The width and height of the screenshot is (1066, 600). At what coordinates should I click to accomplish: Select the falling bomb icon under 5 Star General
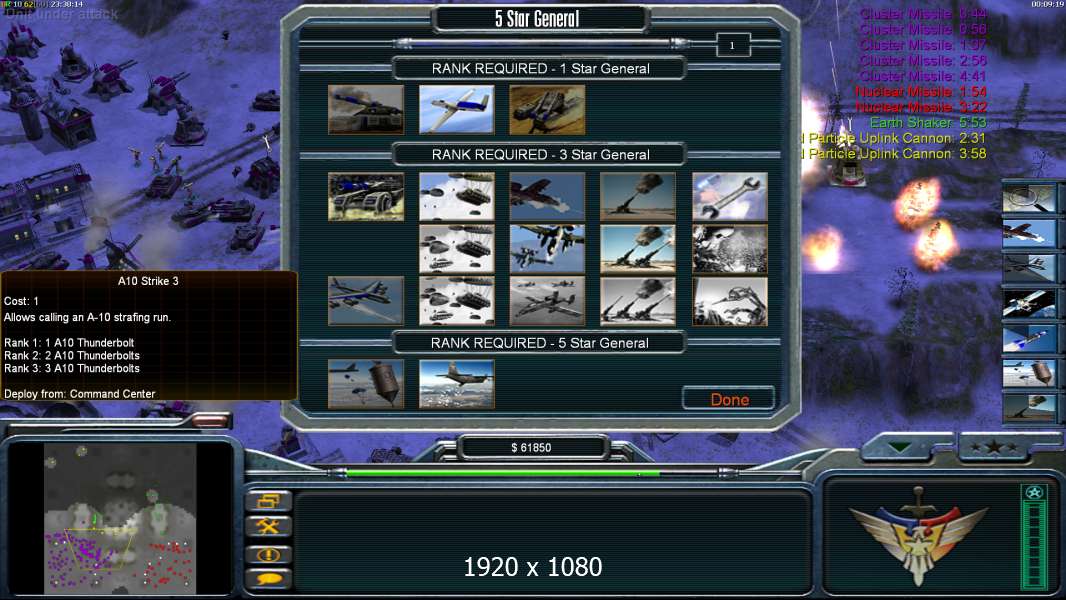coord(366,384)
